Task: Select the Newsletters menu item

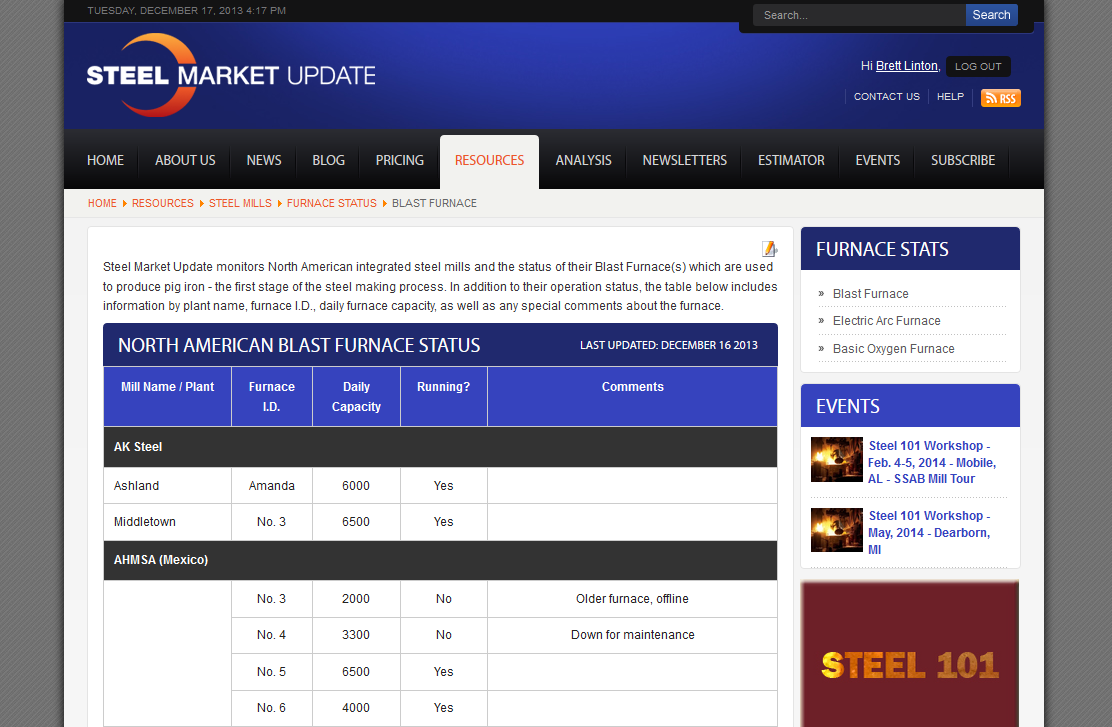Action: (x=684, y=160)
